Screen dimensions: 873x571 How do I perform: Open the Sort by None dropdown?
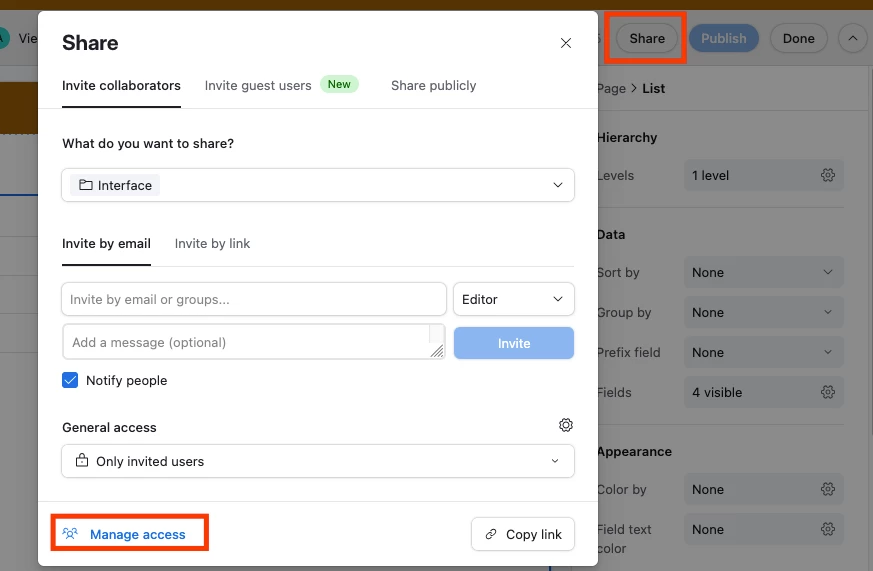[763, 272]
